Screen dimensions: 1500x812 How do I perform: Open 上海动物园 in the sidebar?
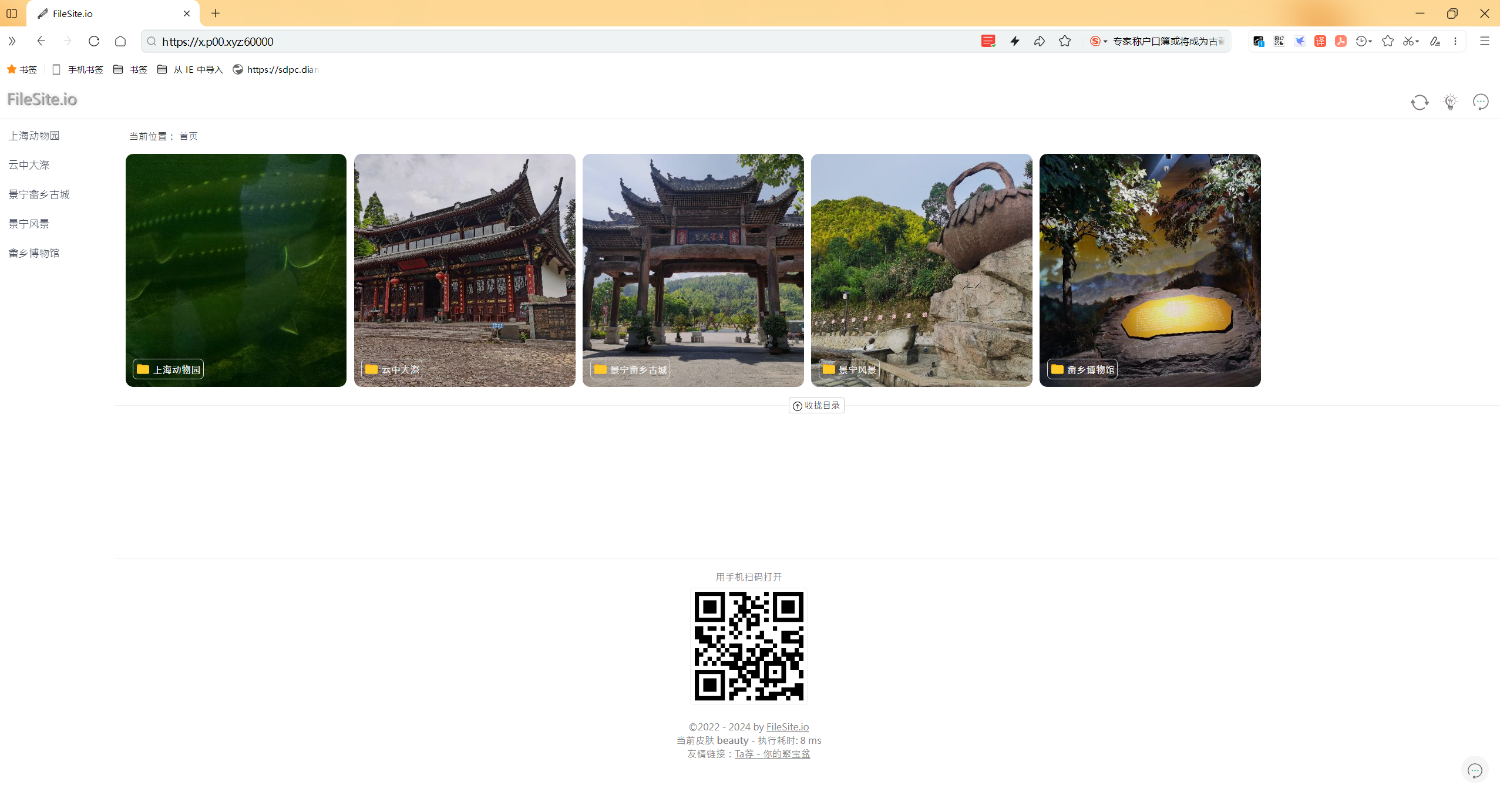point(34,136)
